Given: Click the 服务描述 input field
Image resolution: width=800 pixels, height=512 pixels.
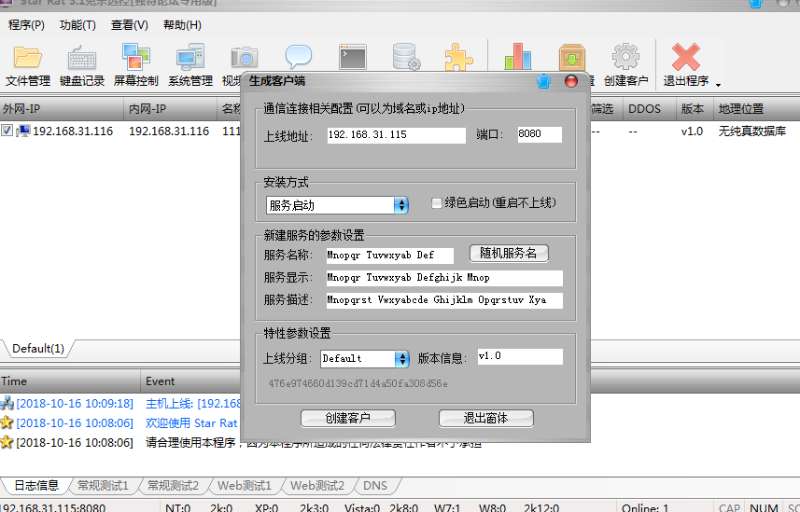Looking at the screenshot, I should click(x=444, y=300).
